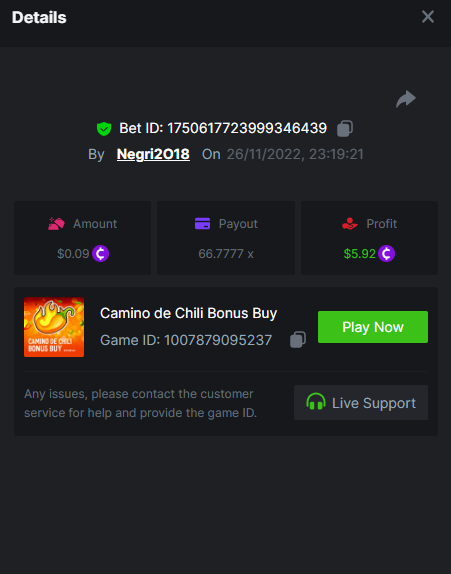Screen dimensions: 451x574
Task: Click the currency coin beside $0.09
Action: click(100, 254)
